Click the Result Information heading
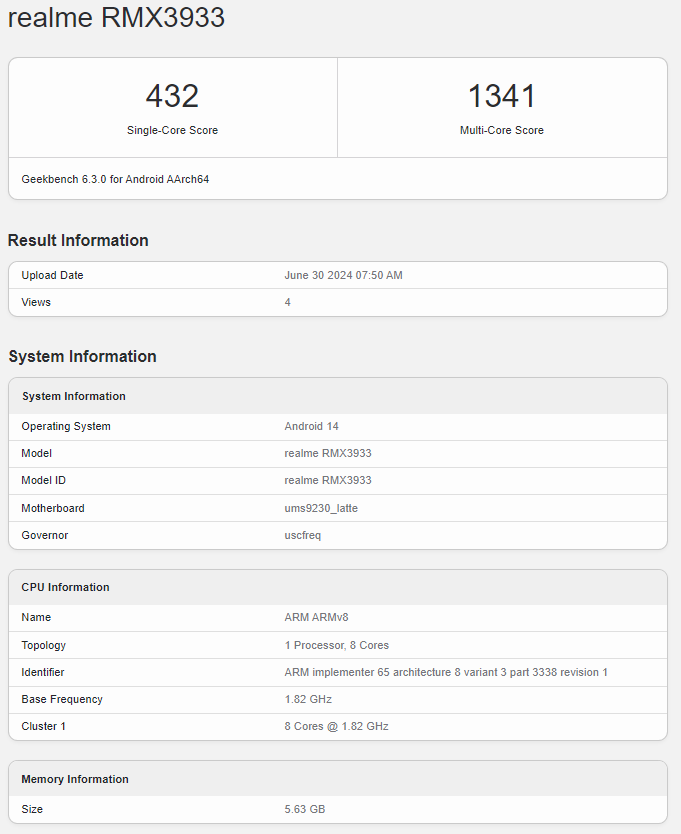The width and height of the screenshot is (681, 834). (x=78, y=240)
